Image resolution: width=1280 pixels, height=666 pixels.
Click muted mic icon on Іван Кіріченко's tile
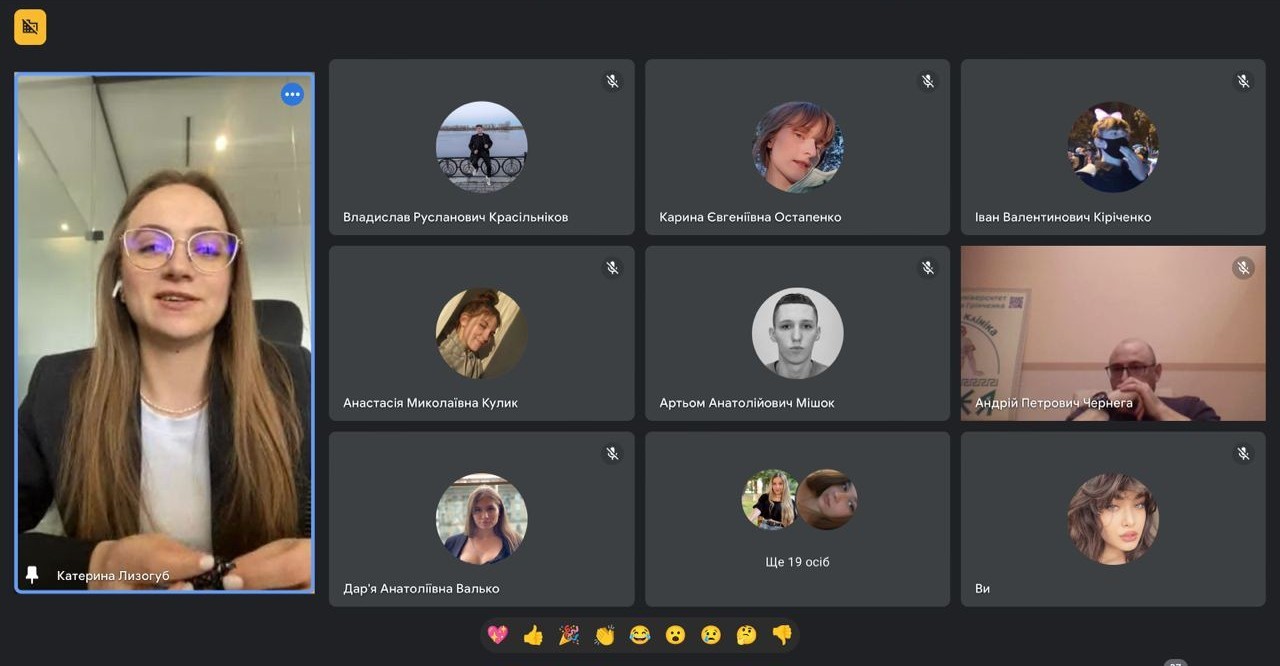point(1243,81)
